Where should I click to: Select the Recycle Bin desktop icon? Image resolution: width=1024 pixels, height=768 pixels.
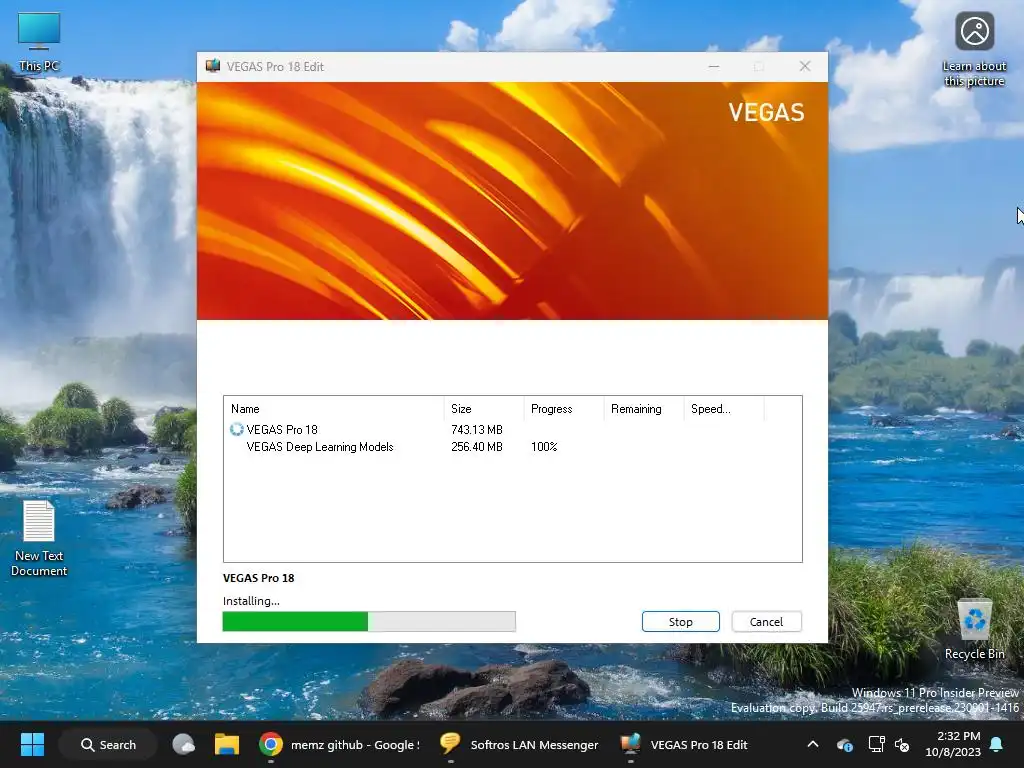pos(974,630)
